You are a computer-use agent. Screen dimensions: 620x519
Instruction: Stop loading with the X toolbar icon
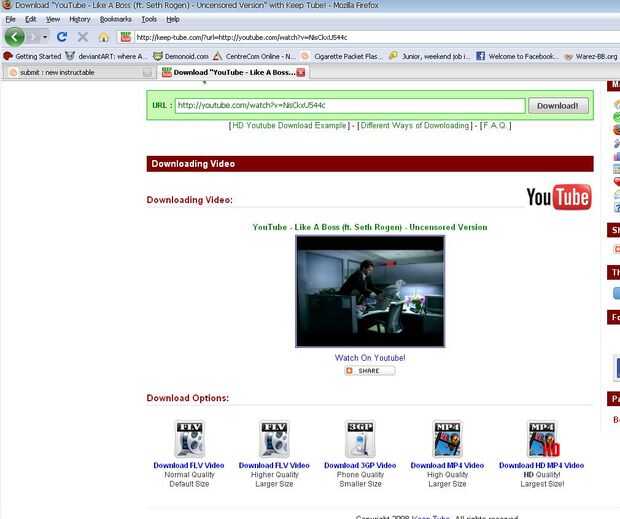[83, 37]
